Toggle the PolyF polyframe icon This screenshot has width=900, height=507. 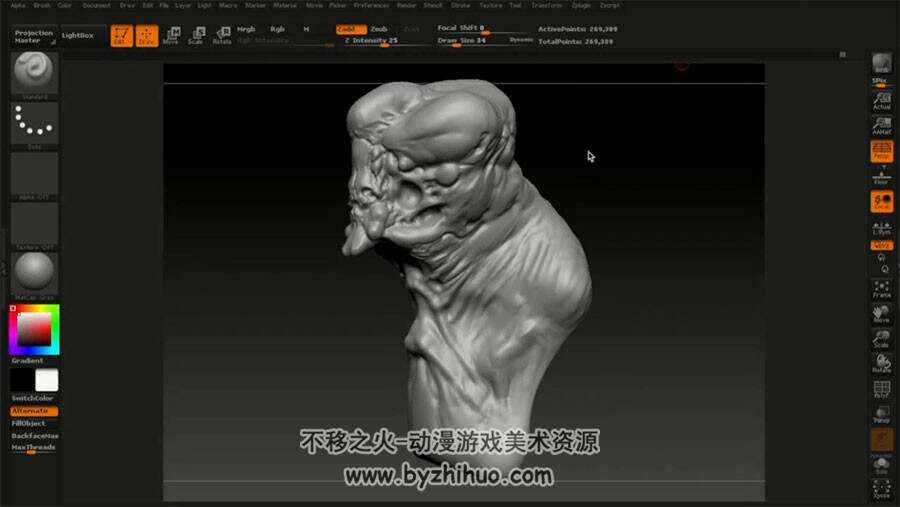[882, 389]
